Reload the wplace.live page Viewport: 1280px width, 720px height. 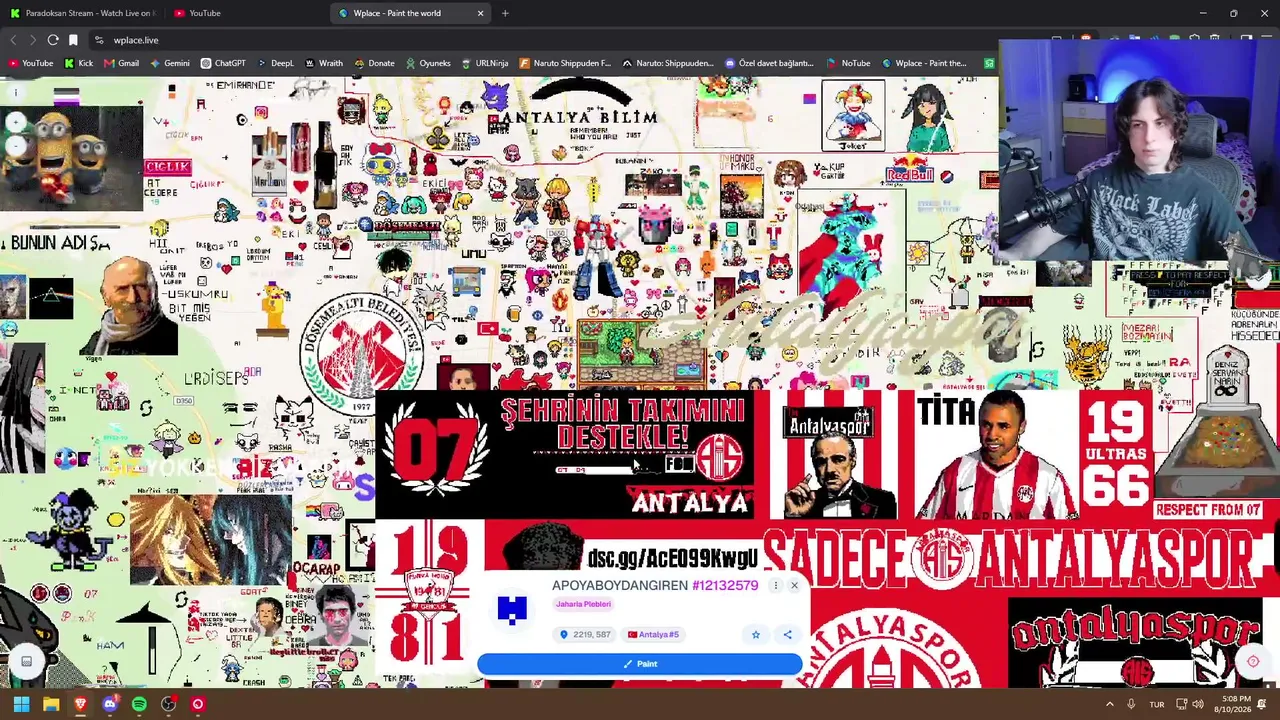pyautogui.click(x=53, y=40)
